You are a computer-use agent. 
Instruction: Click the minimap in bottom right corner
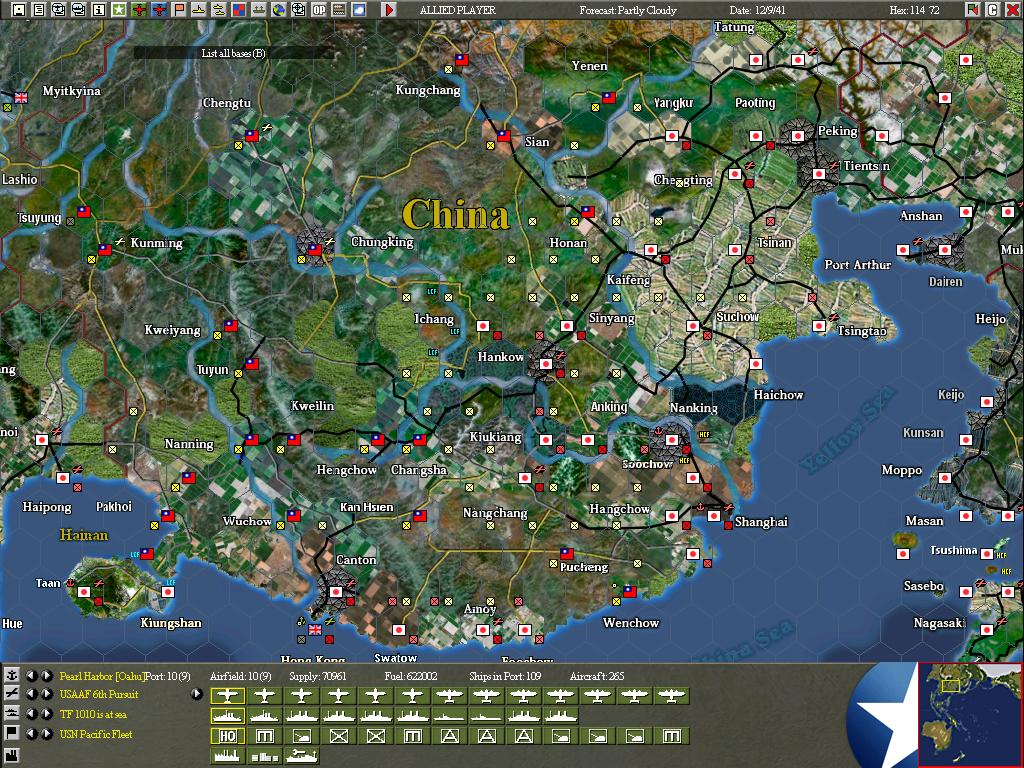click(970, 714)
